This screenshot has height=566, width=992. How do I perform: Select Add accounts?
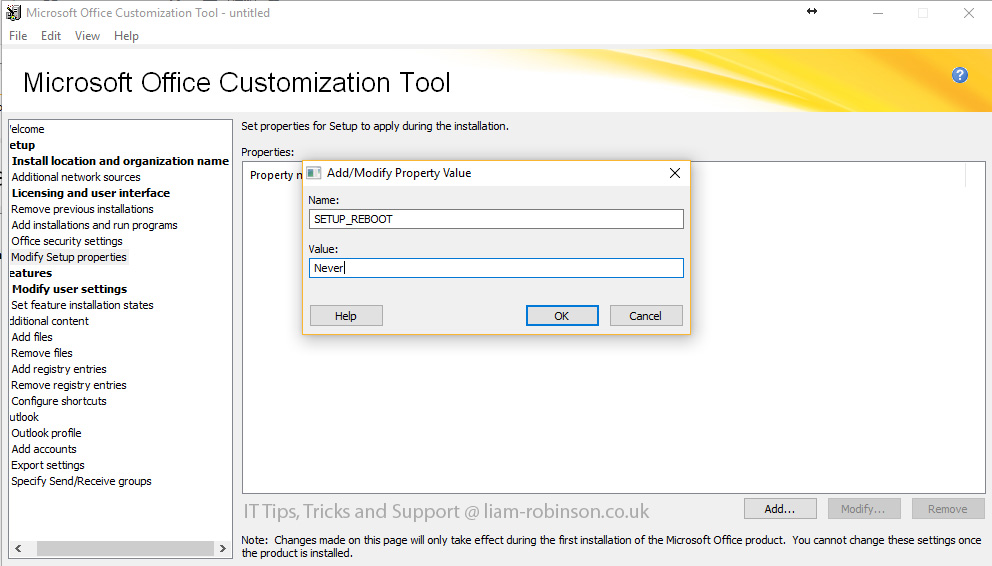(x=44, y=449)
